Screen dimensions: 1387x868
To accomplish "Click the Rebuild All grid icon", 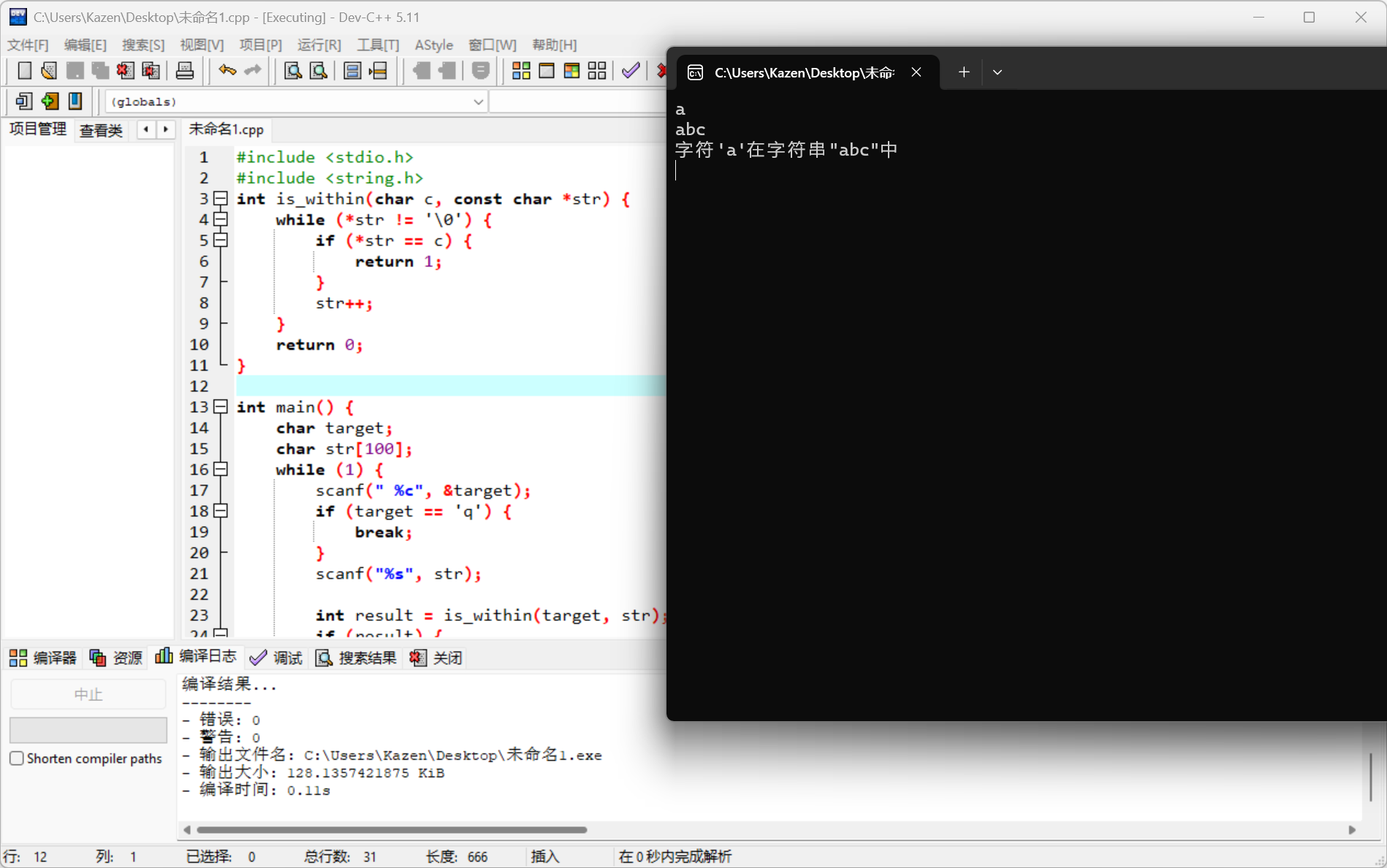I will click(597, 71).
